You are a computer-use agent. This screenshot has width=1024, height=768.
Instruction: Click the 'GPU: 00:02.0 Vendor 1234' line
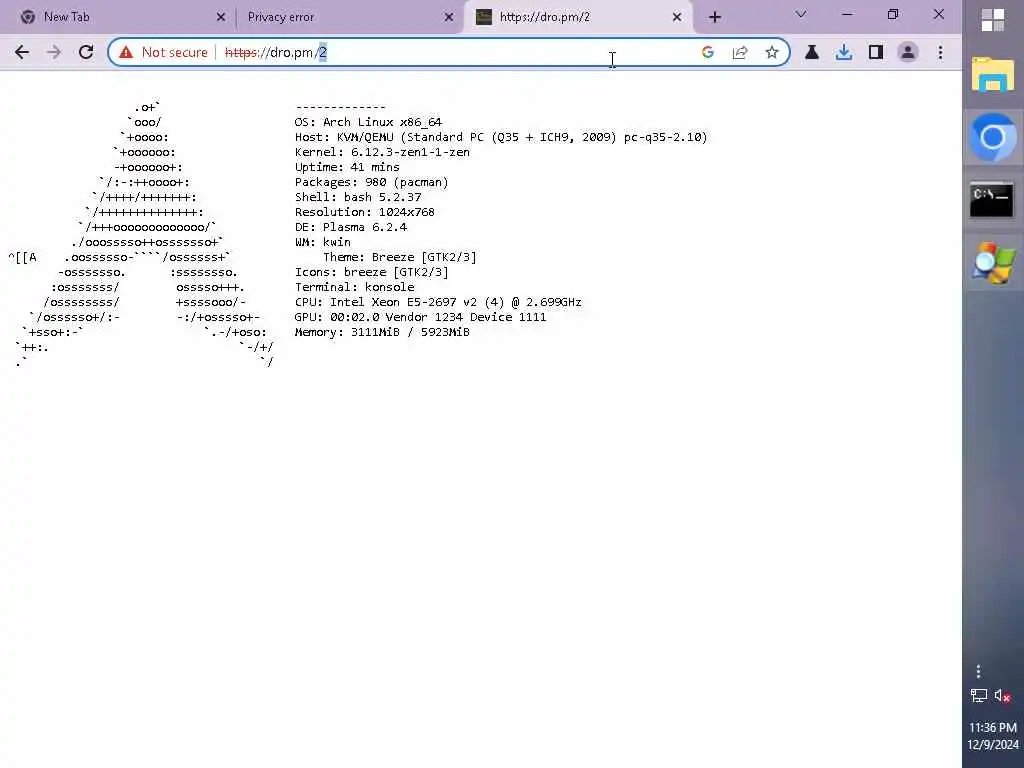click(421, 317)
